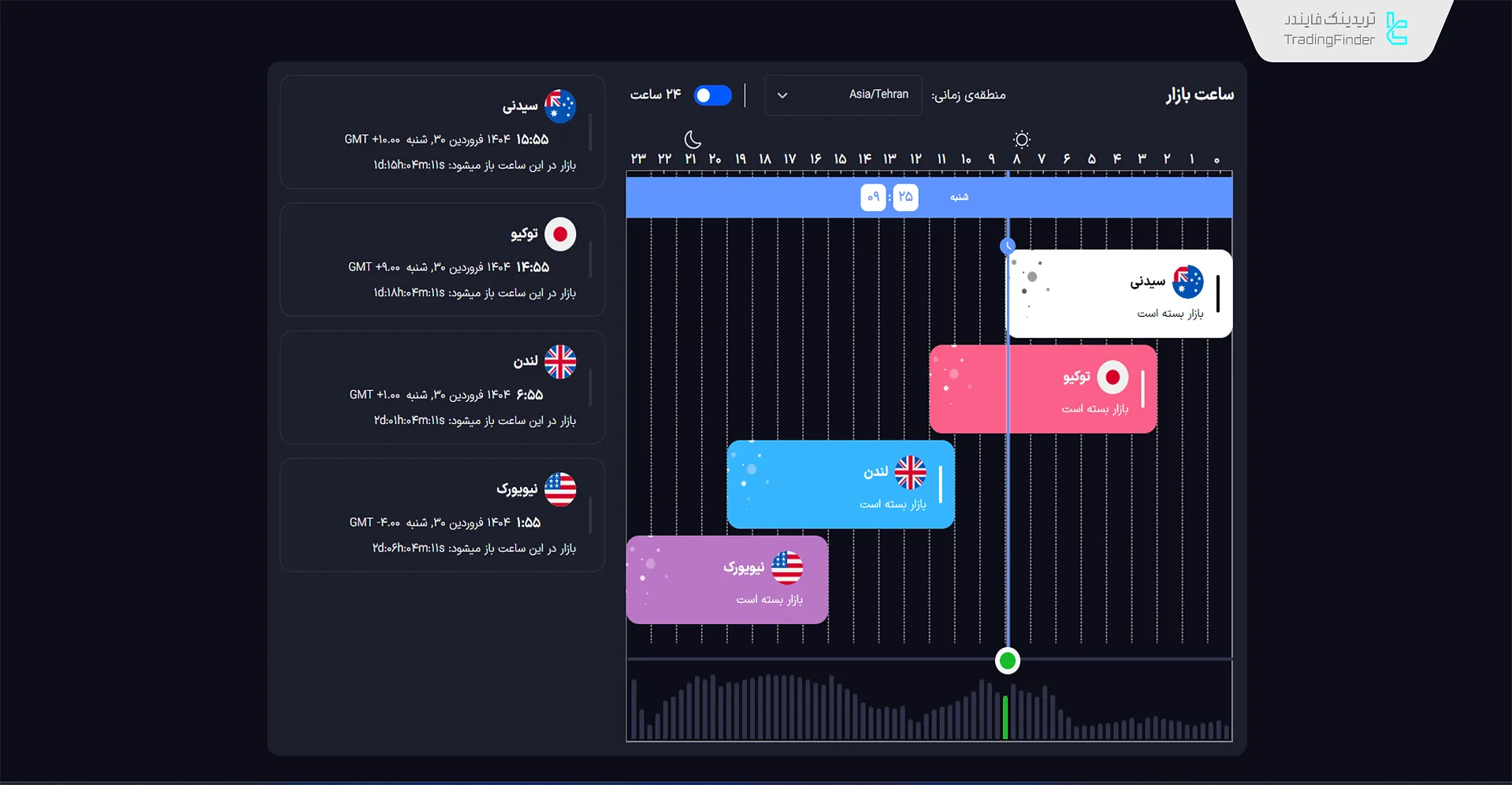Toggle the 24-hour format switch
1512x785 pixels.
coord(712,95)
